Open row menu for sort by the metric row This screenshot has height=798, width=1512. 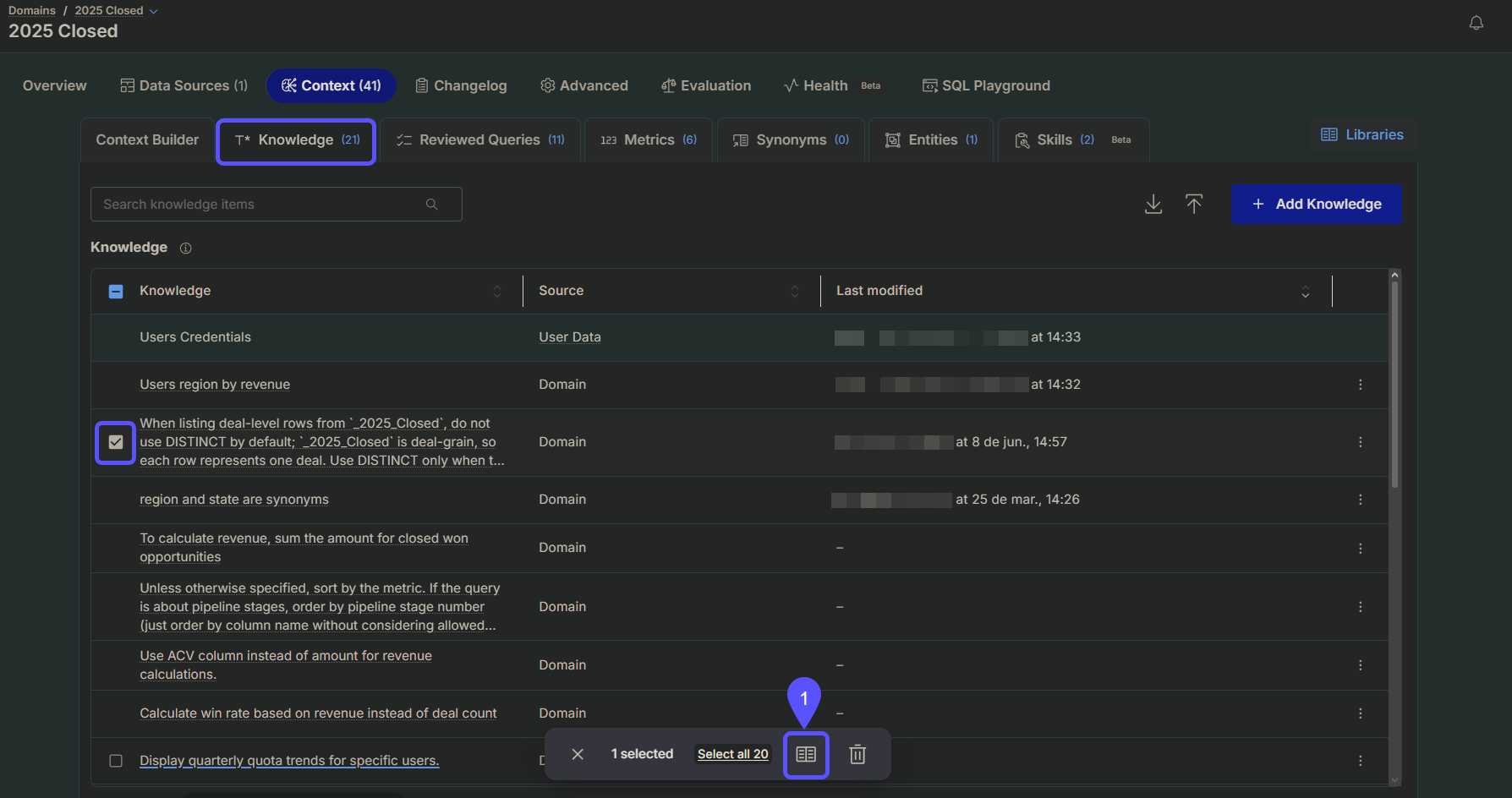(x=1361, y=607)
